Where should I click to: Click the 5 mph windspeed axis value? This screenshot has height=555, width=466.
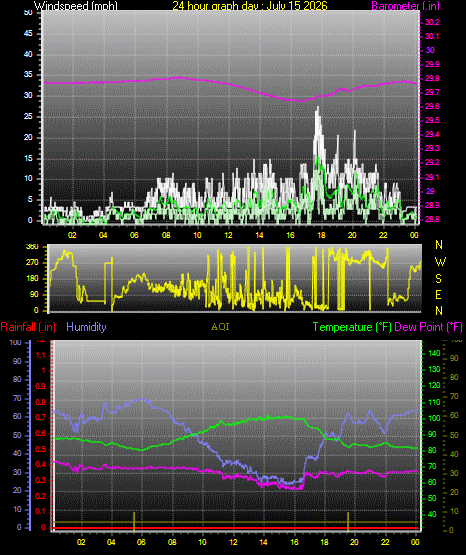click(30, 200)
